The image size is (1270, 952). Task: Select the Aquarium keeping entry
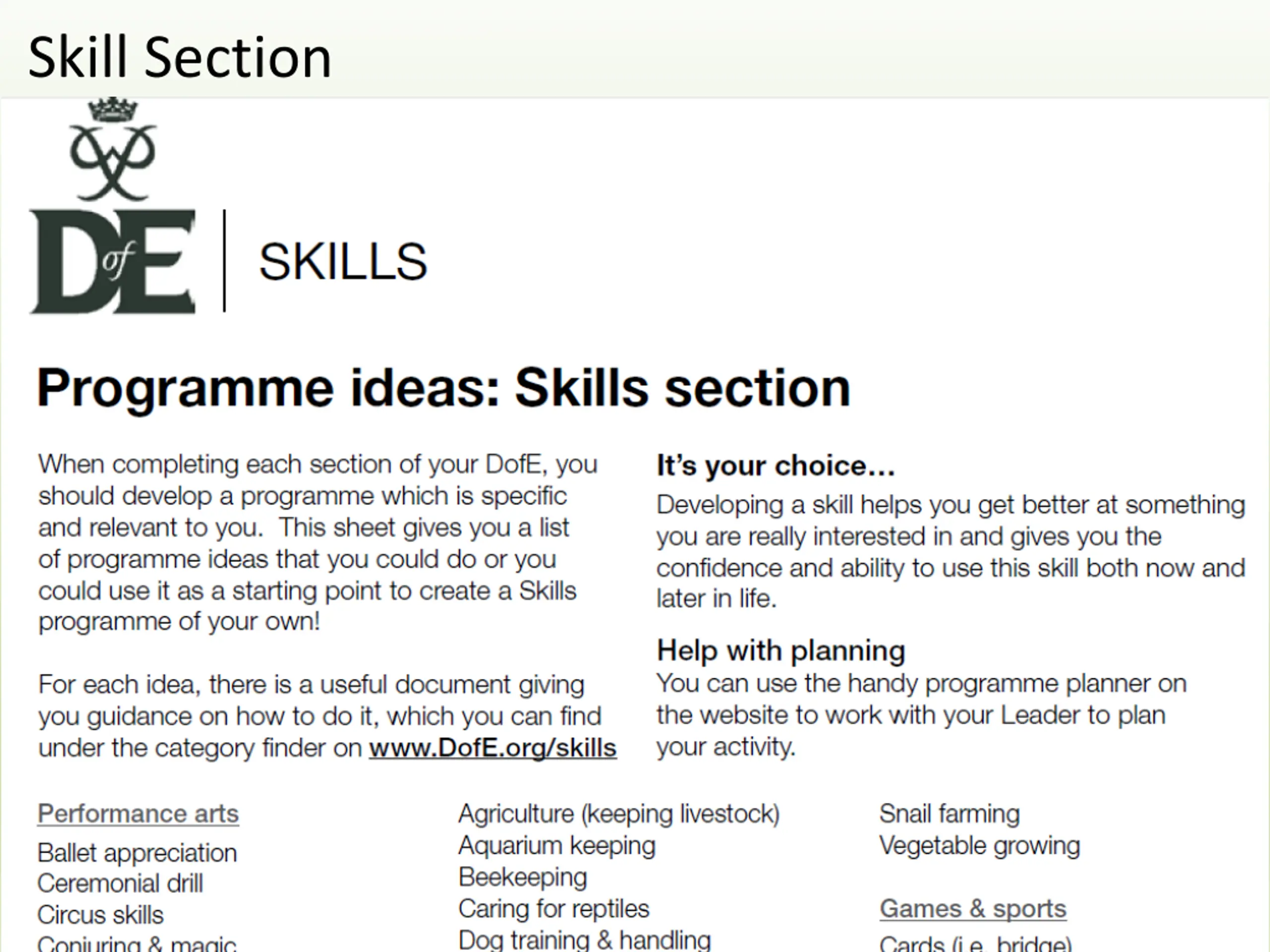pyautogui.click(x=556, y=846)
